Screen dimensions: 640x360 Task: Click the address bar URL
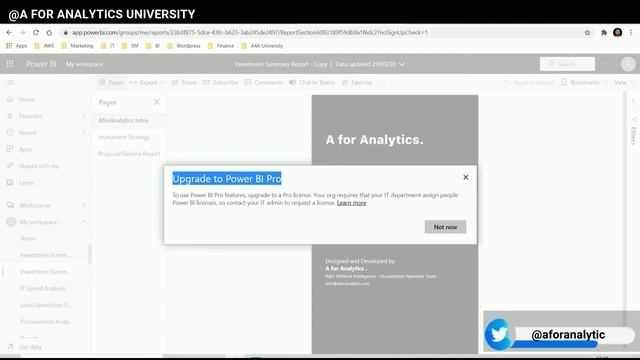coord(250,33)
